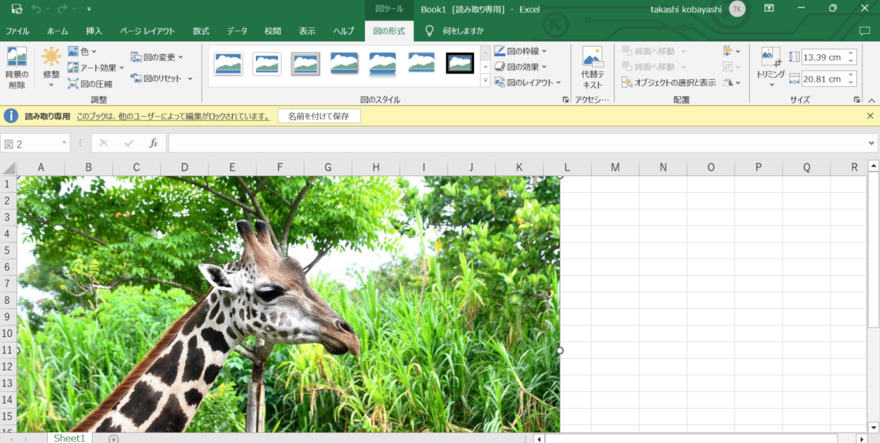Click the save icon in quick access toolbar

click(x=16, y=9)
